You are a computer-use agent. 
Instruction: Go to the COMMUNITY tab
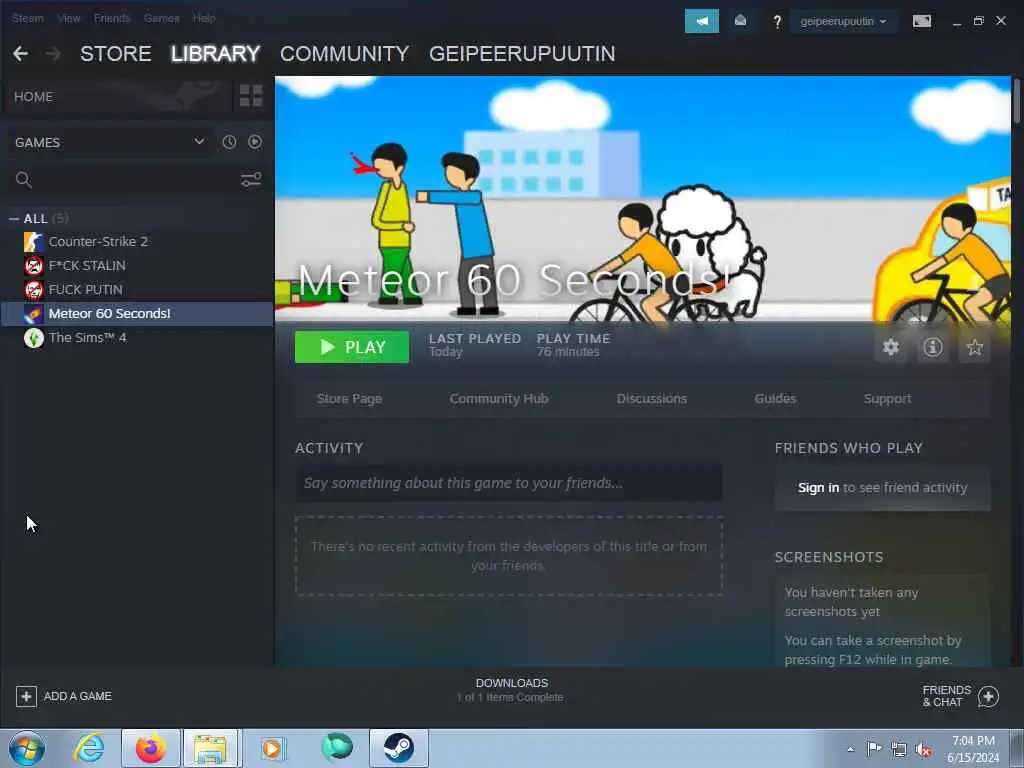coord(344,54)
